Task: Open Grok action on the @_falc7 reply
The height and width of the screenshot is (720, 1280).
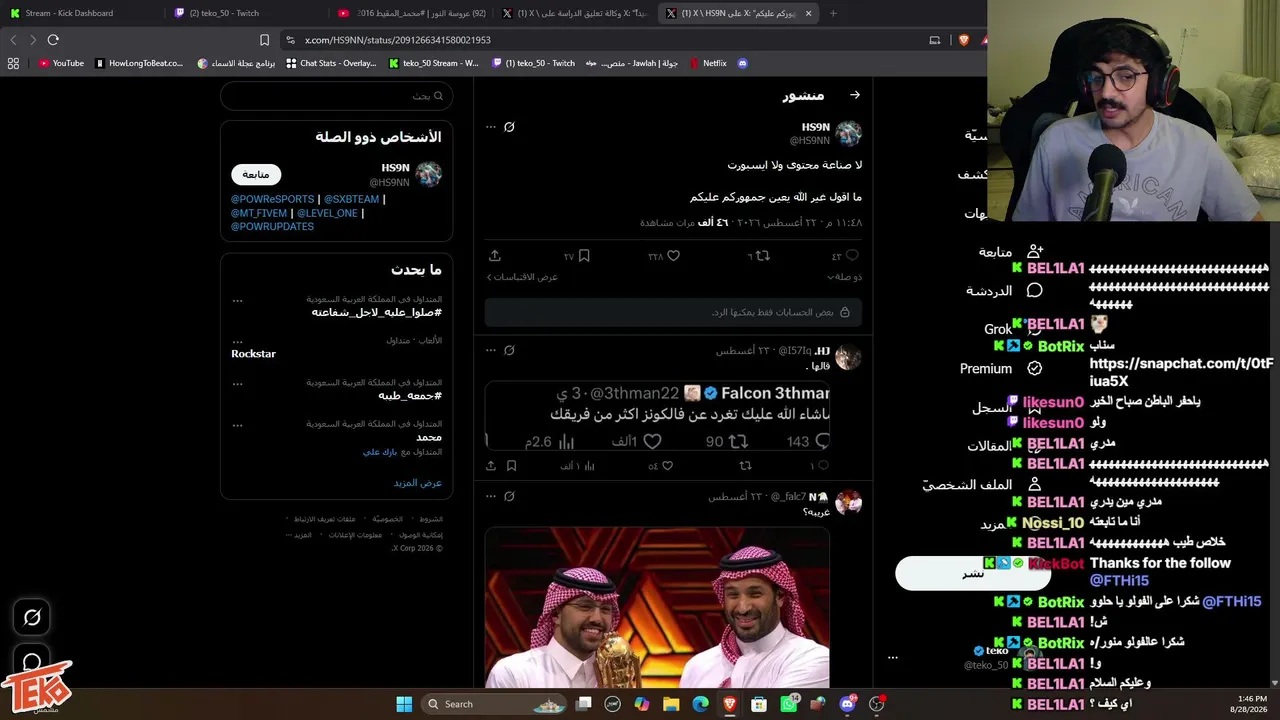Action: point(509,496)
